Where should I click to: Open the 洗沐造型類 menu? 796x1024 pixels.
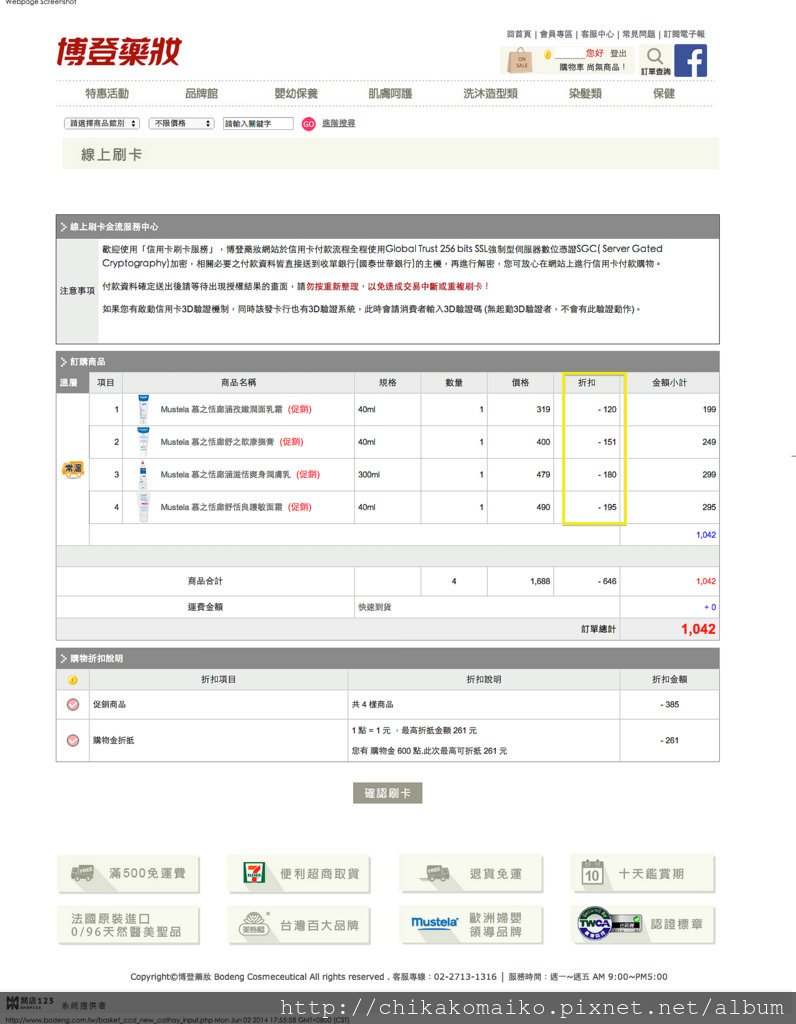490,93
